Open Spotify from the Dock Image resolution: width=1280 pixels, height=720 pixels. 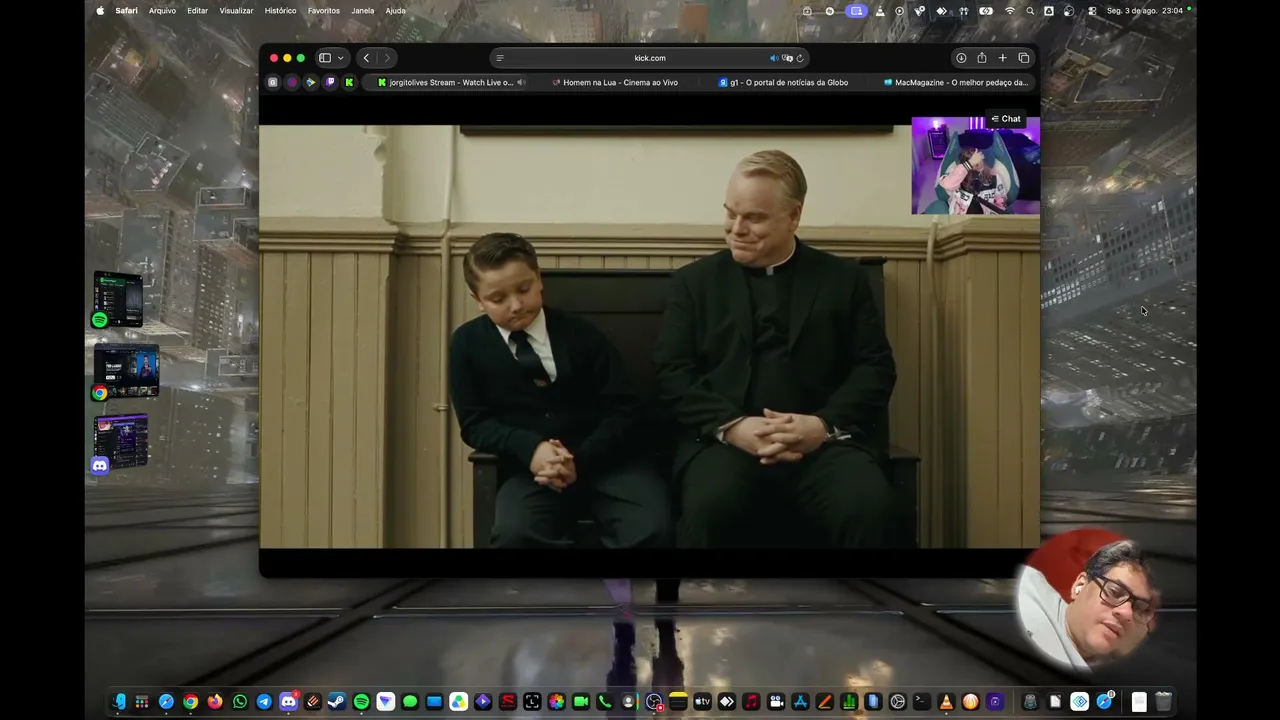coord(361,702)
